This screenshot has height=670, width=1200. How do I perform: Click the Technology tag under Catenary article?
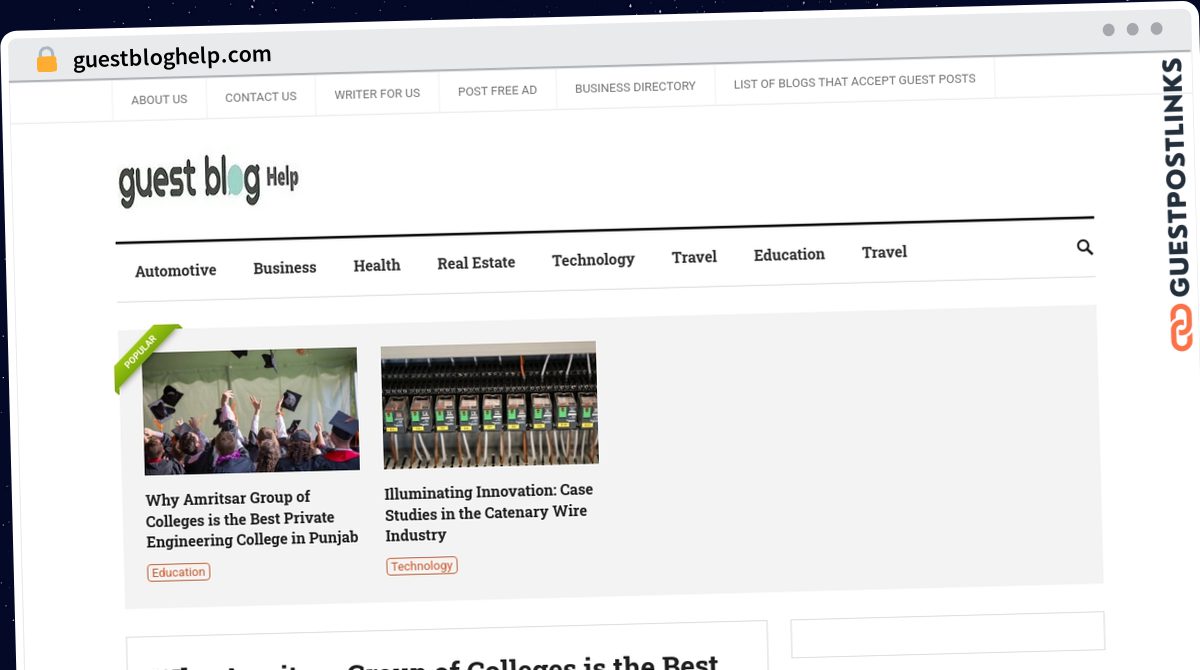click(421, 566)
